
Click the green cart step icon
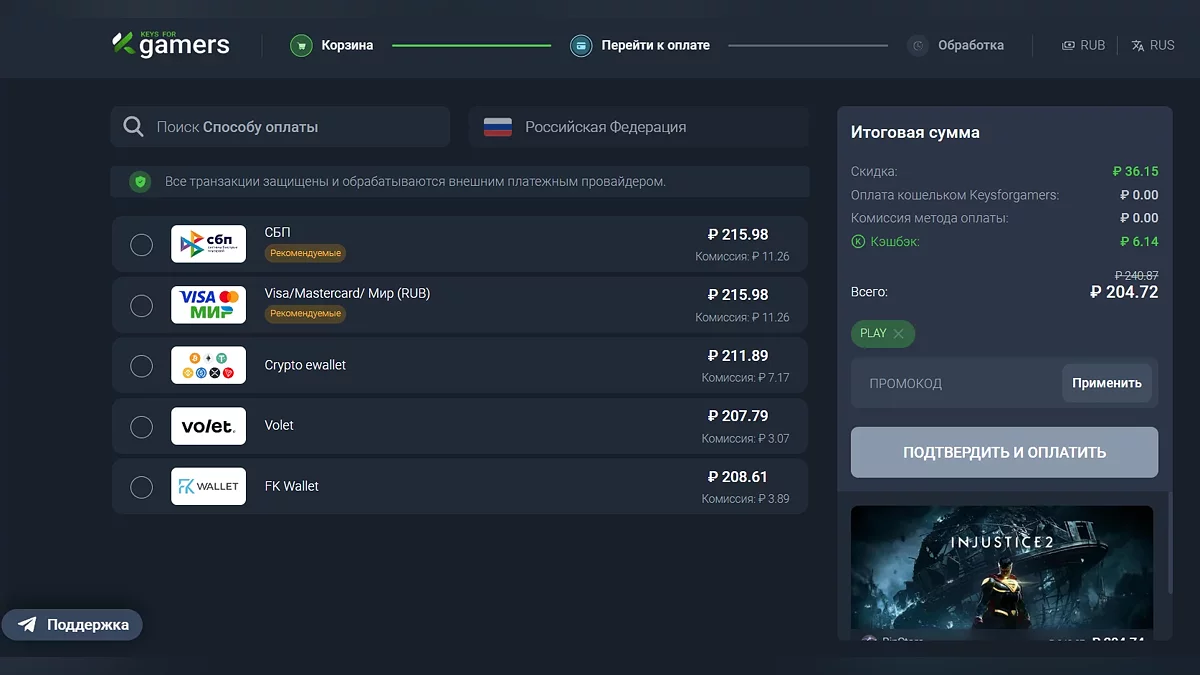(301, 45)
